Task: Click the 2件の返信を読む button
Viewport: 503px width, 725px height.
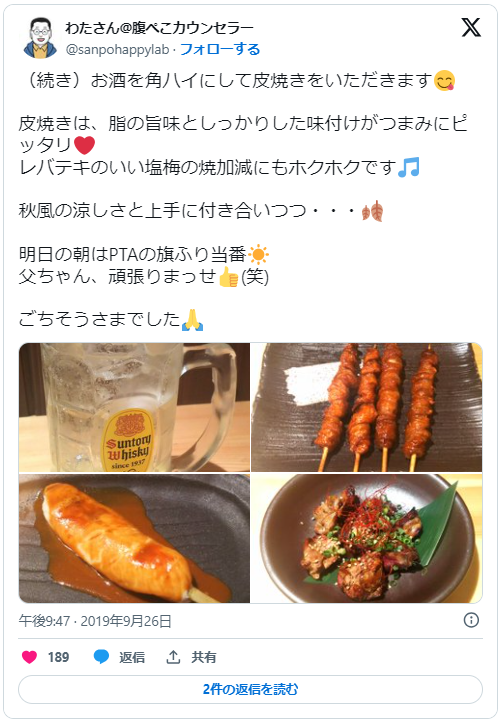Action: (x=251, y=689)
